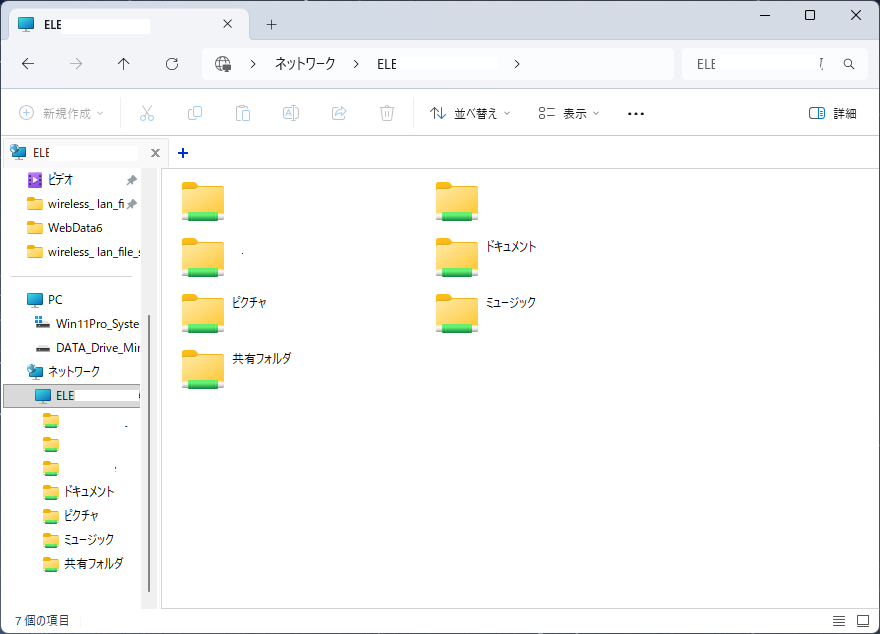Refresh the current folder view
This screenshot has width=880, height=634.
(172, 63)
